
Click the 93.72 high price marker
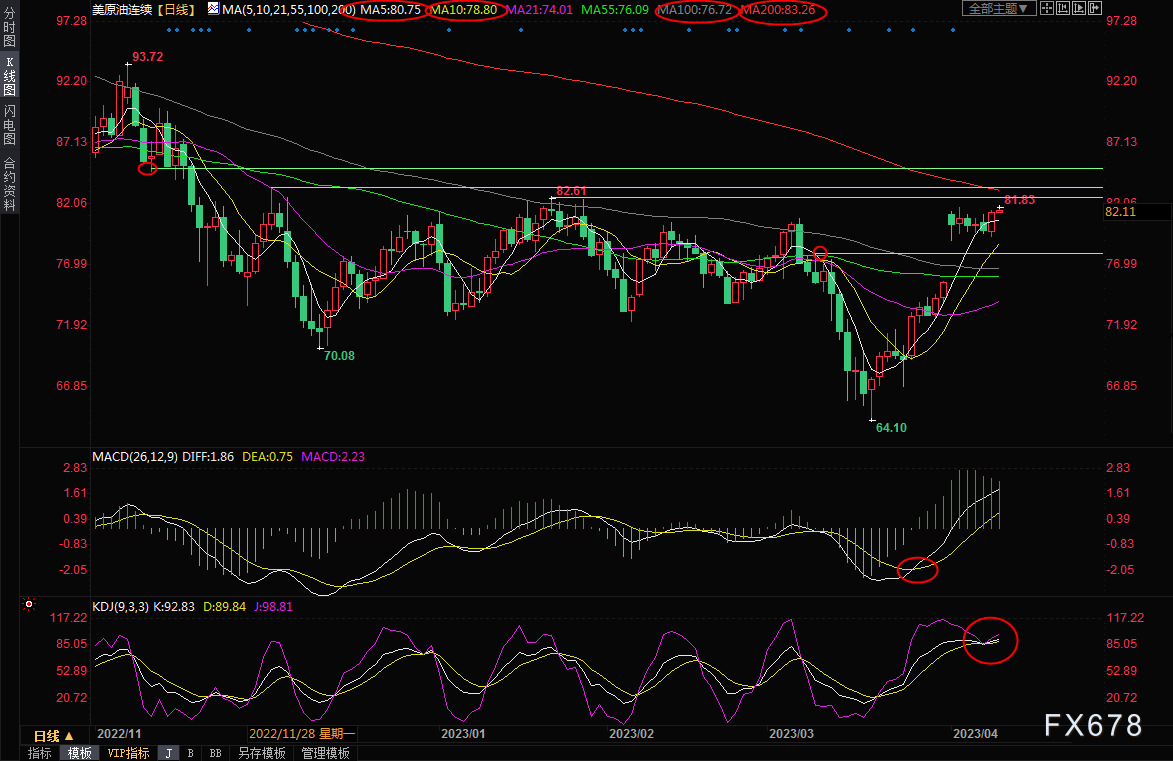pyautogui.click(x=147, y=57)
